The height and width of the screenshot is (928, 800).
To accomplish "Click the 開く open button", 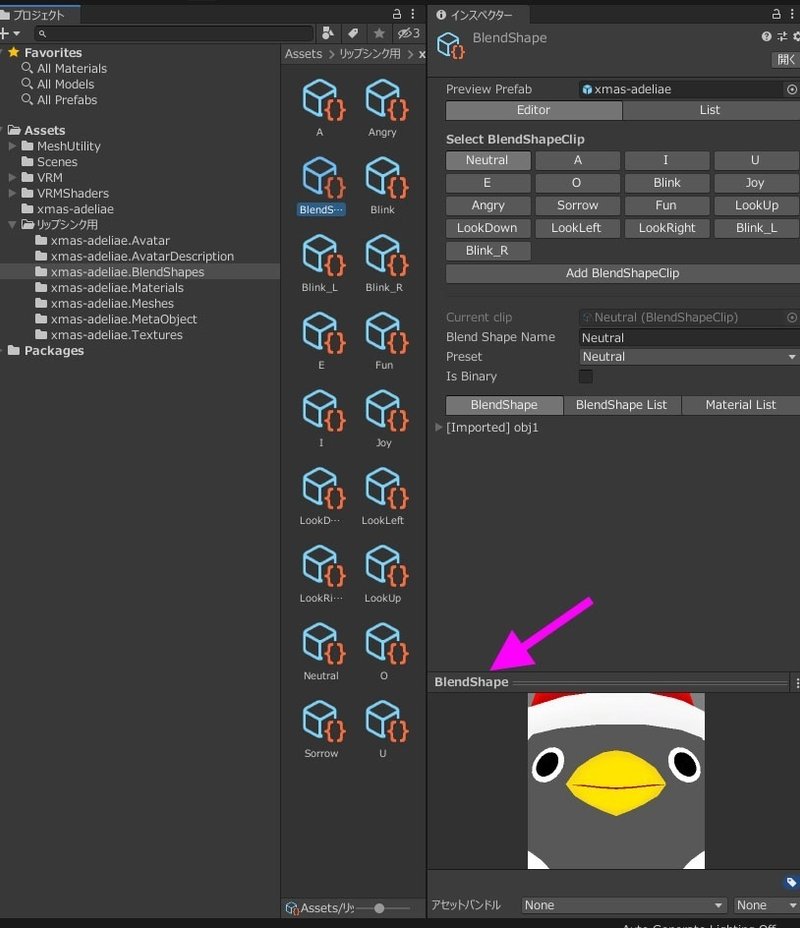I will coord(786,59).
